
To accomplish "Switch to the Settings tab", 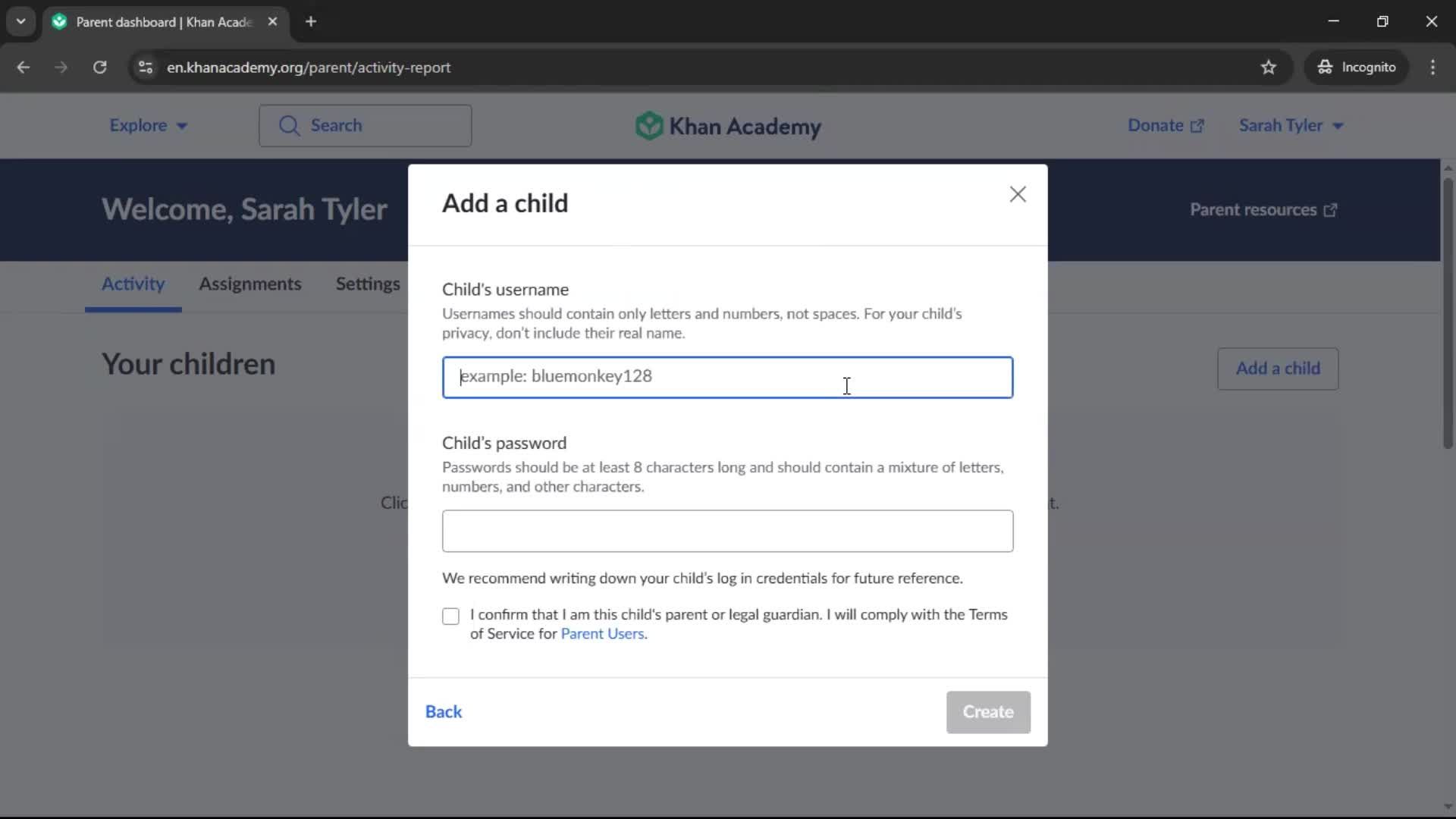I will (368, 284).
